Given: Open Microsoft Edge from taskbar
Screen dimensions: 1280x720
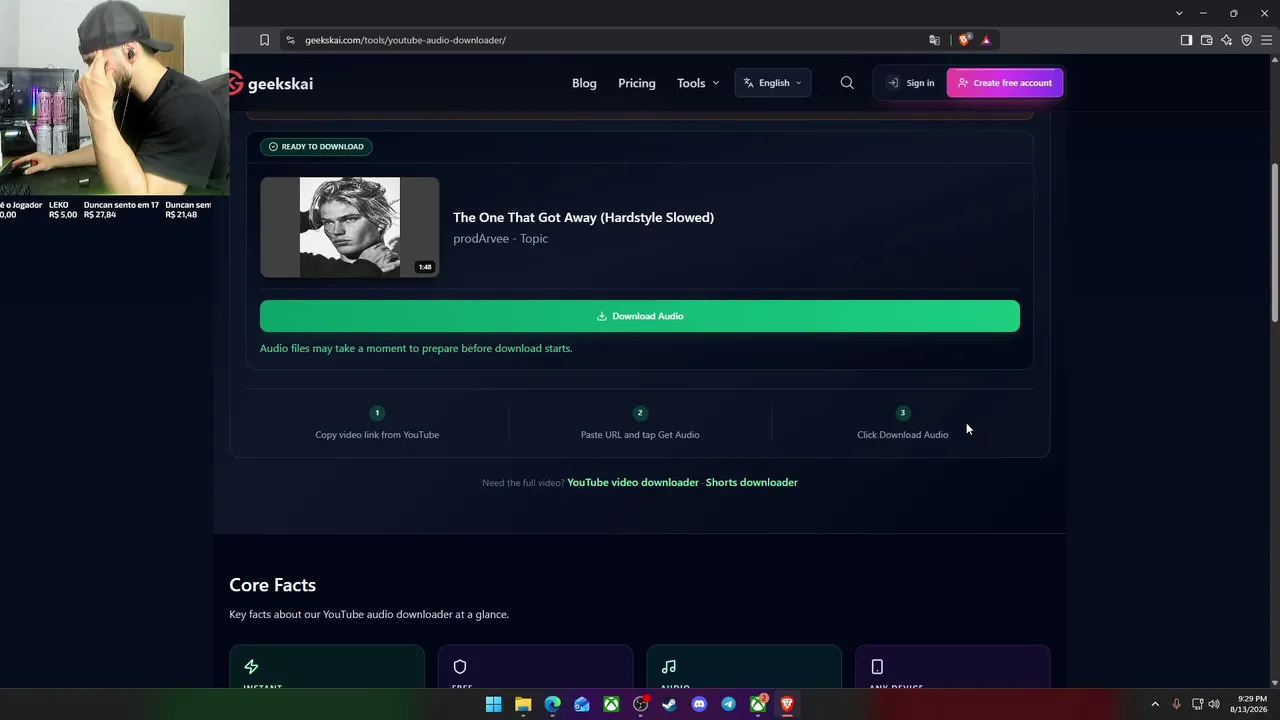Looking at the screenshot, I should [x=552, y=704].
